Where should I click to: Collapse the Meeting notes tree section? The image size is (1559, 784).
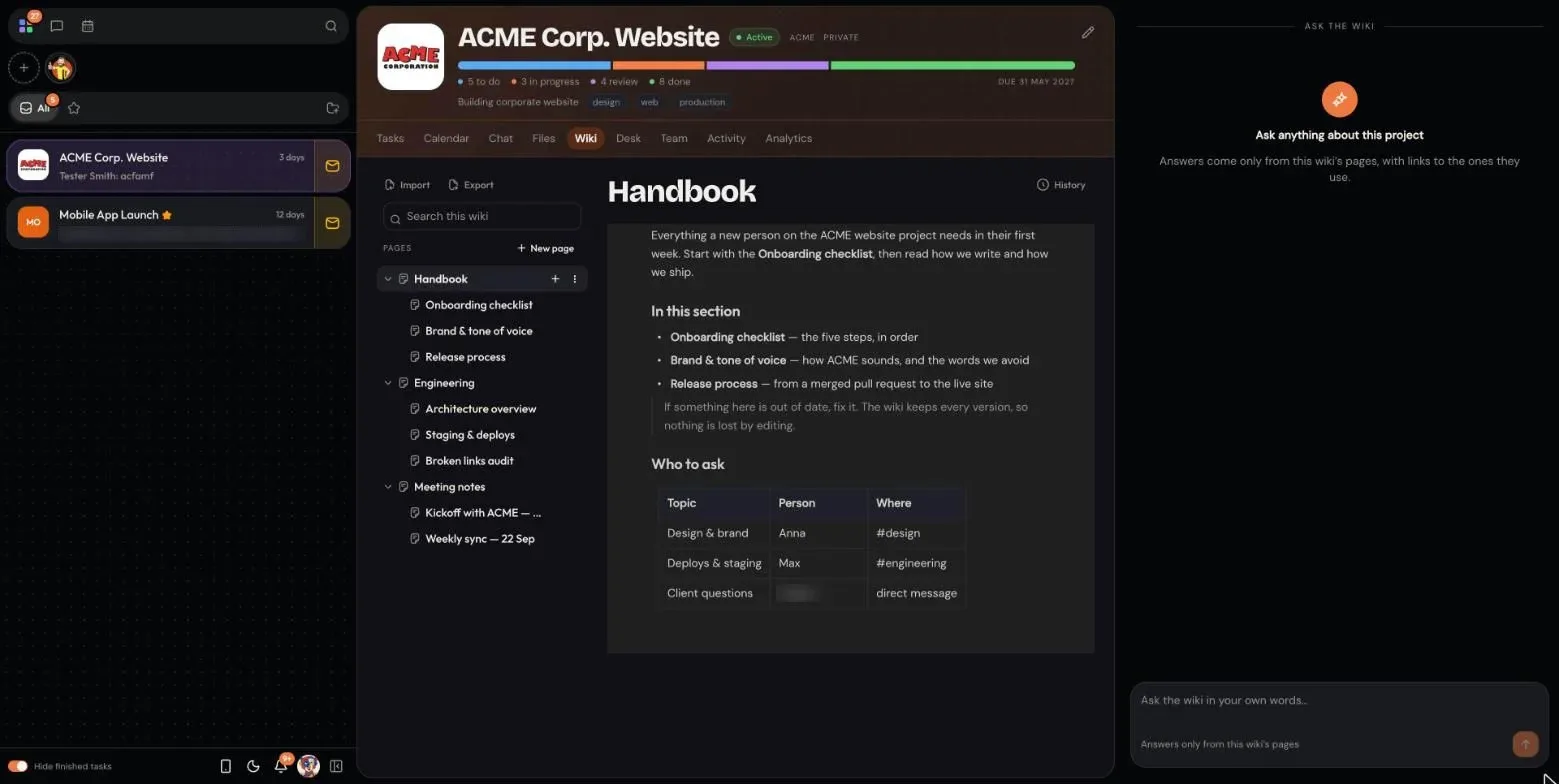[388, 487]
